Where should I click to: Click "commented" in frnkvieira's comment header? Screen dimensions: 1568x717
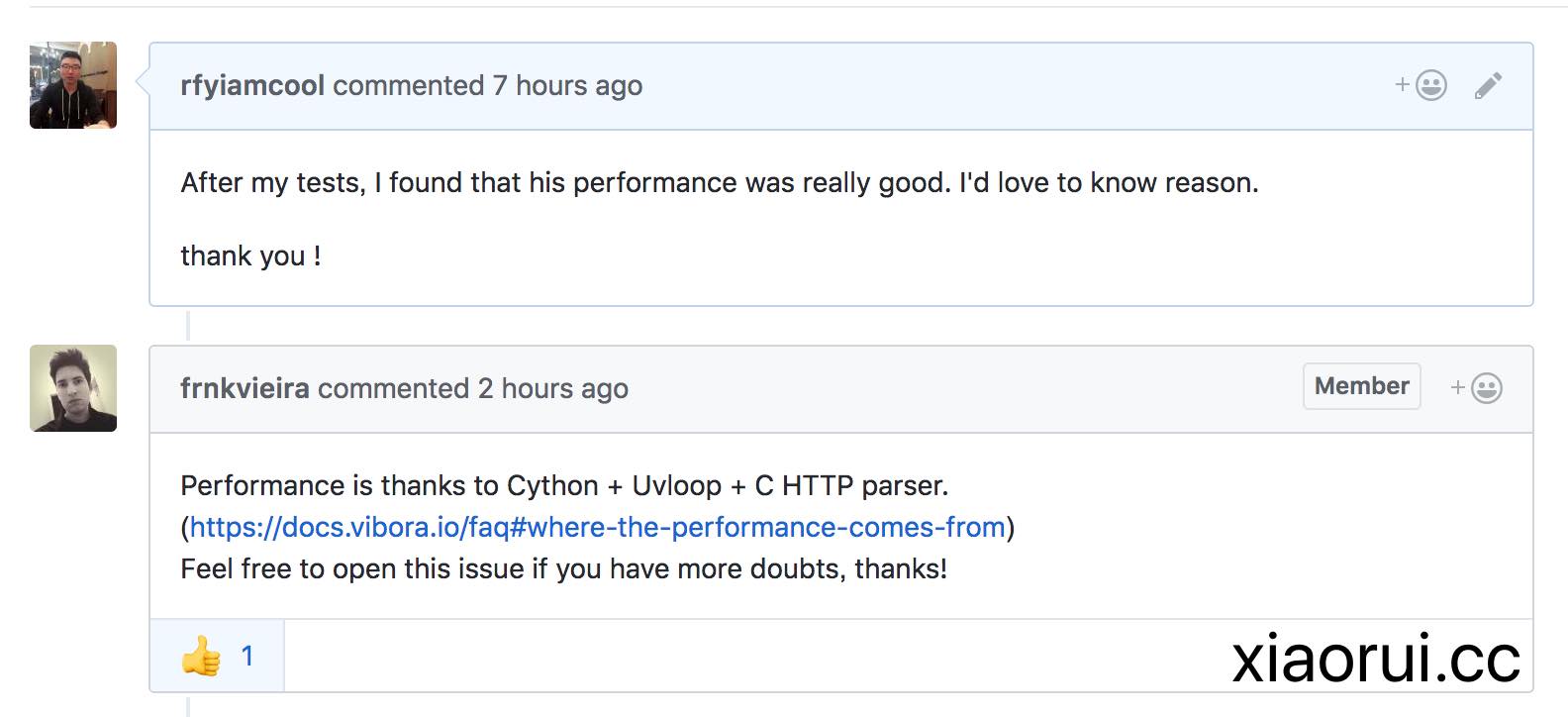(x=393, y=388)
